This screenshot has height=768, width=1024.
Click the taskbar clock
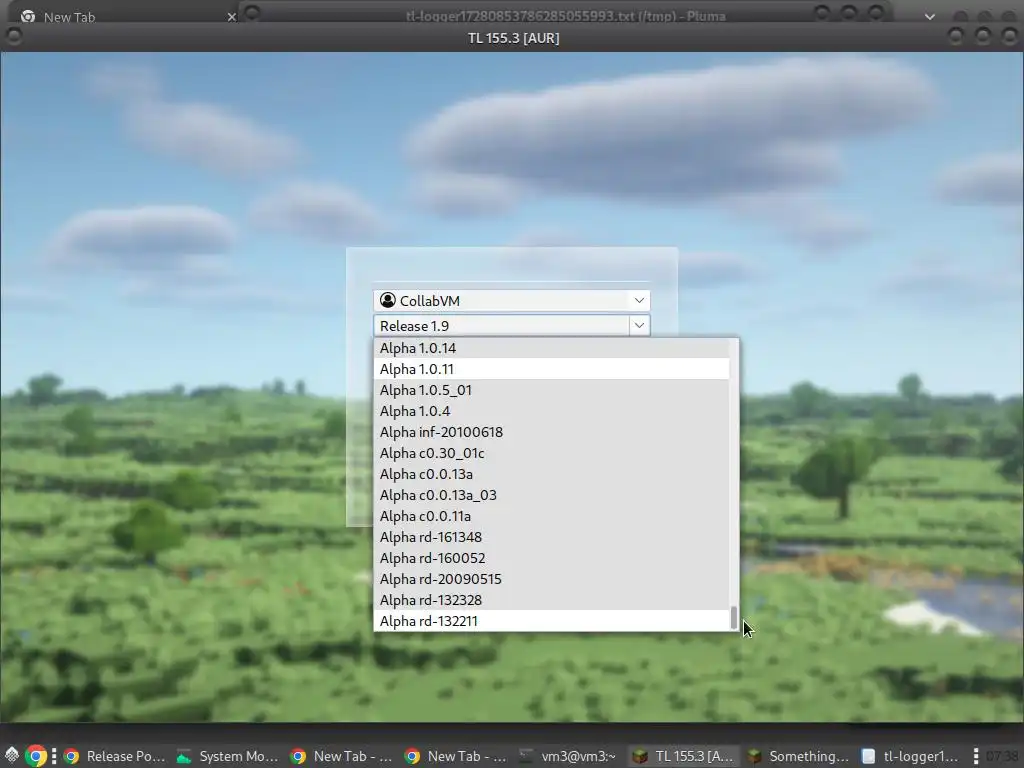click(x=1004, y=756)
